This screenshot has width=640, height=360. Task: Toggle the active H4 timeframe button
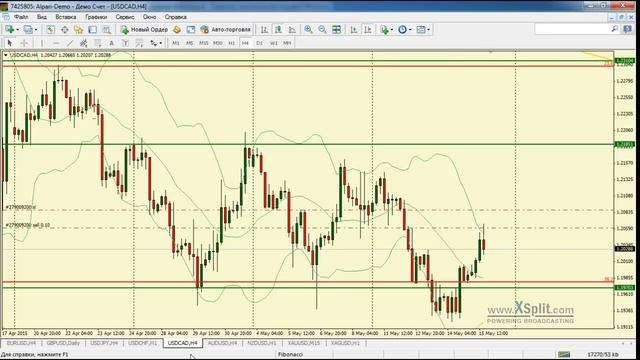(x=245, y=43)
